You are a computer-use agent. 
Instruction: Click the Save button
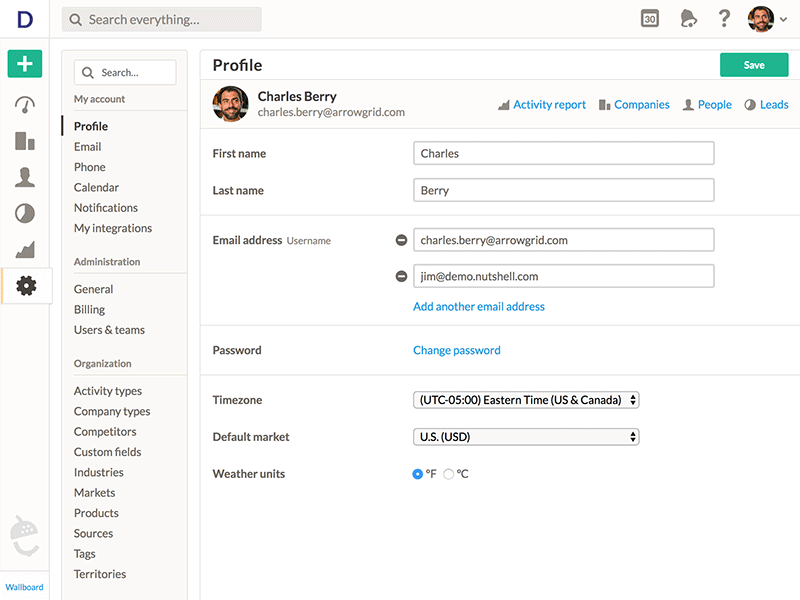[x=754, y=65]
